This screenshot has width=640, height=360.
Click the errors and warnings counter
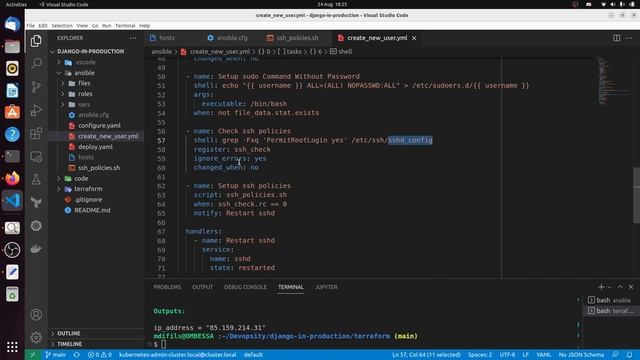[x=100, y=355]
